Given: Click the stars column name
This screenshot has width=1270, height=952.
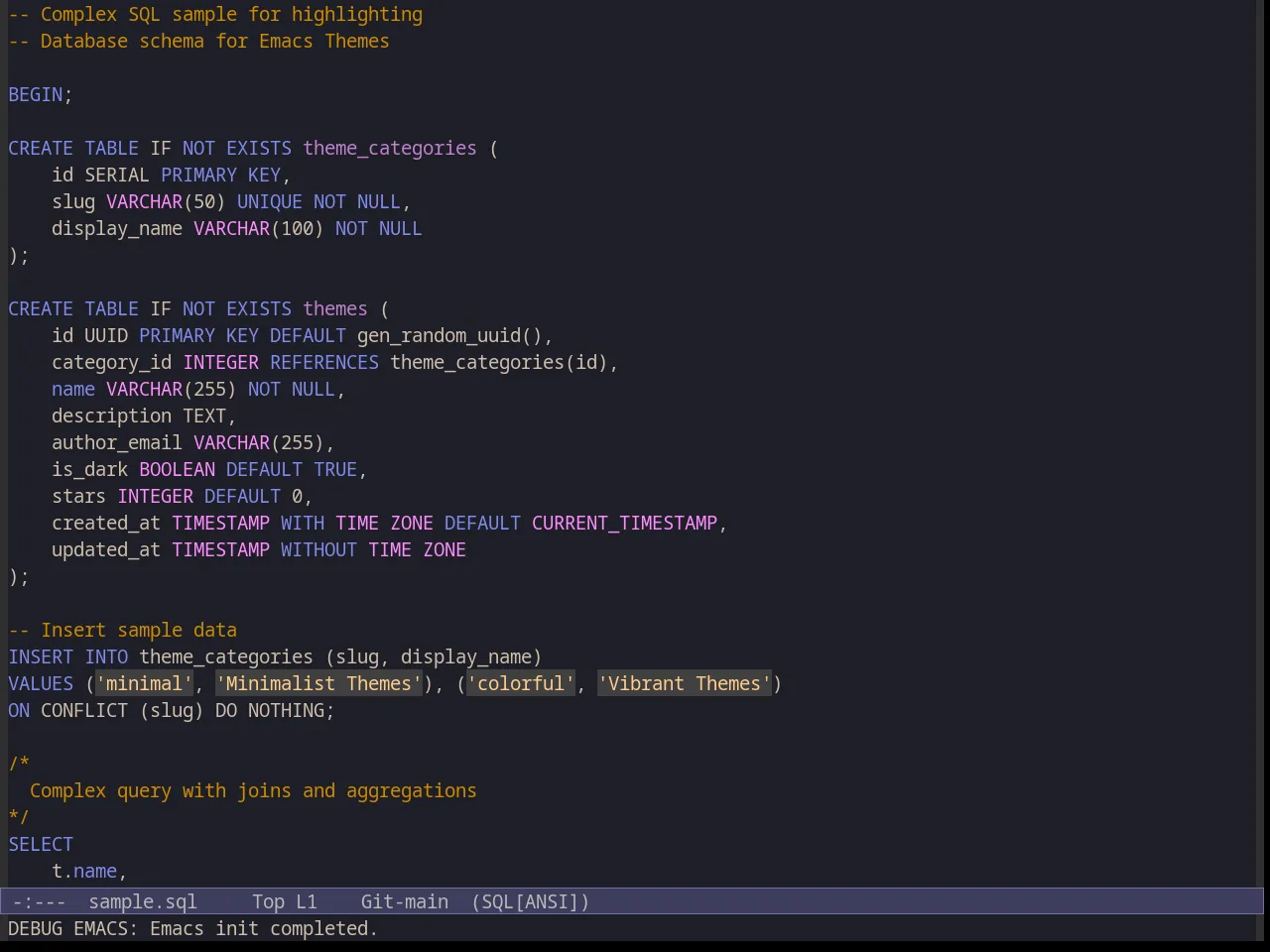Looking at the screenshot, I should click(78, 496).
